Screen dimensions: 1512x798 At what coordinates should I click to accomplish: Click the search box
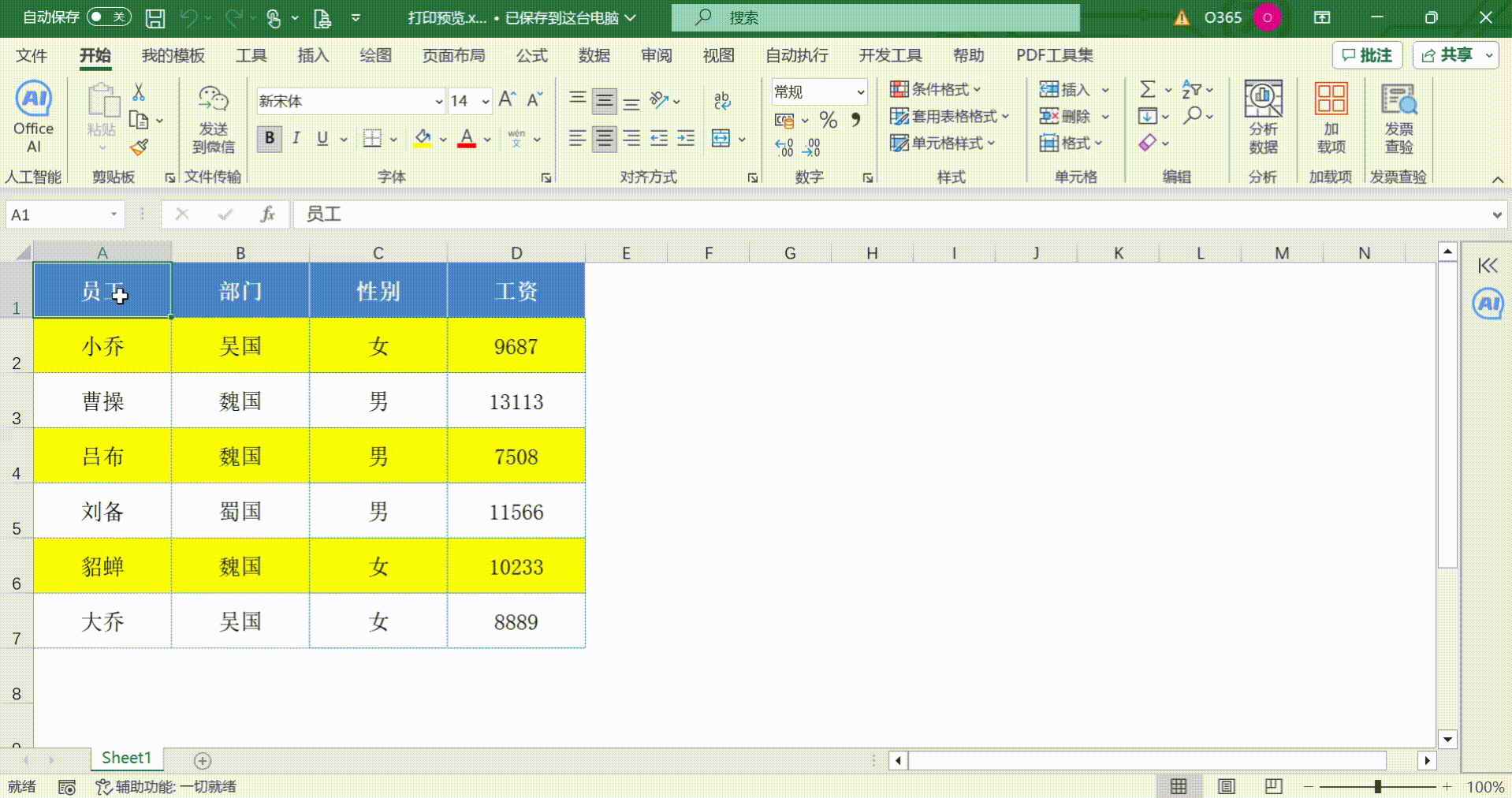pos(875,17)
